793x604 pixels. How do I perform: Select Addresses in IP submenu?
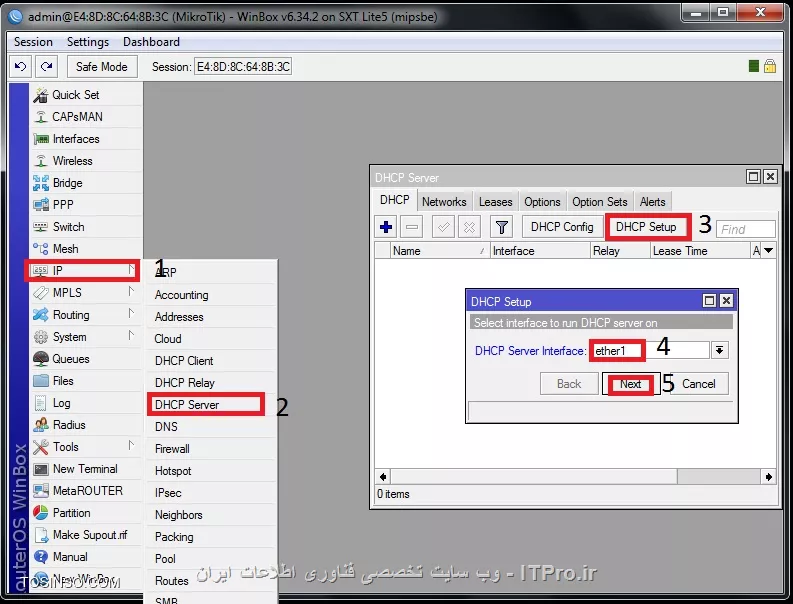(210, 317)
